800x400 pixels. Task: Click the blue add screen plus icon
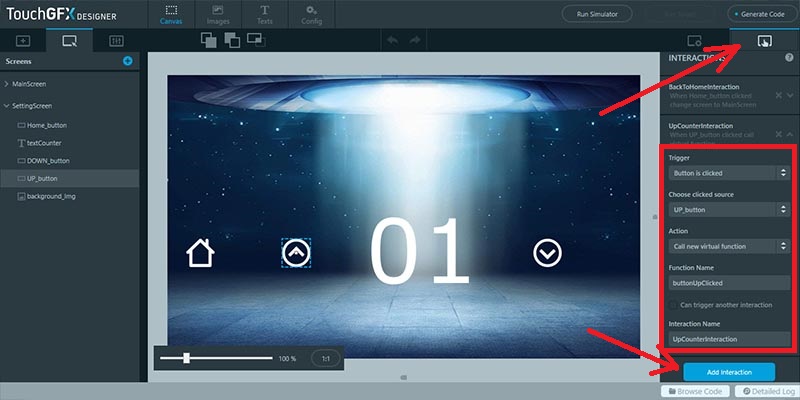click(x=127, y=61)
